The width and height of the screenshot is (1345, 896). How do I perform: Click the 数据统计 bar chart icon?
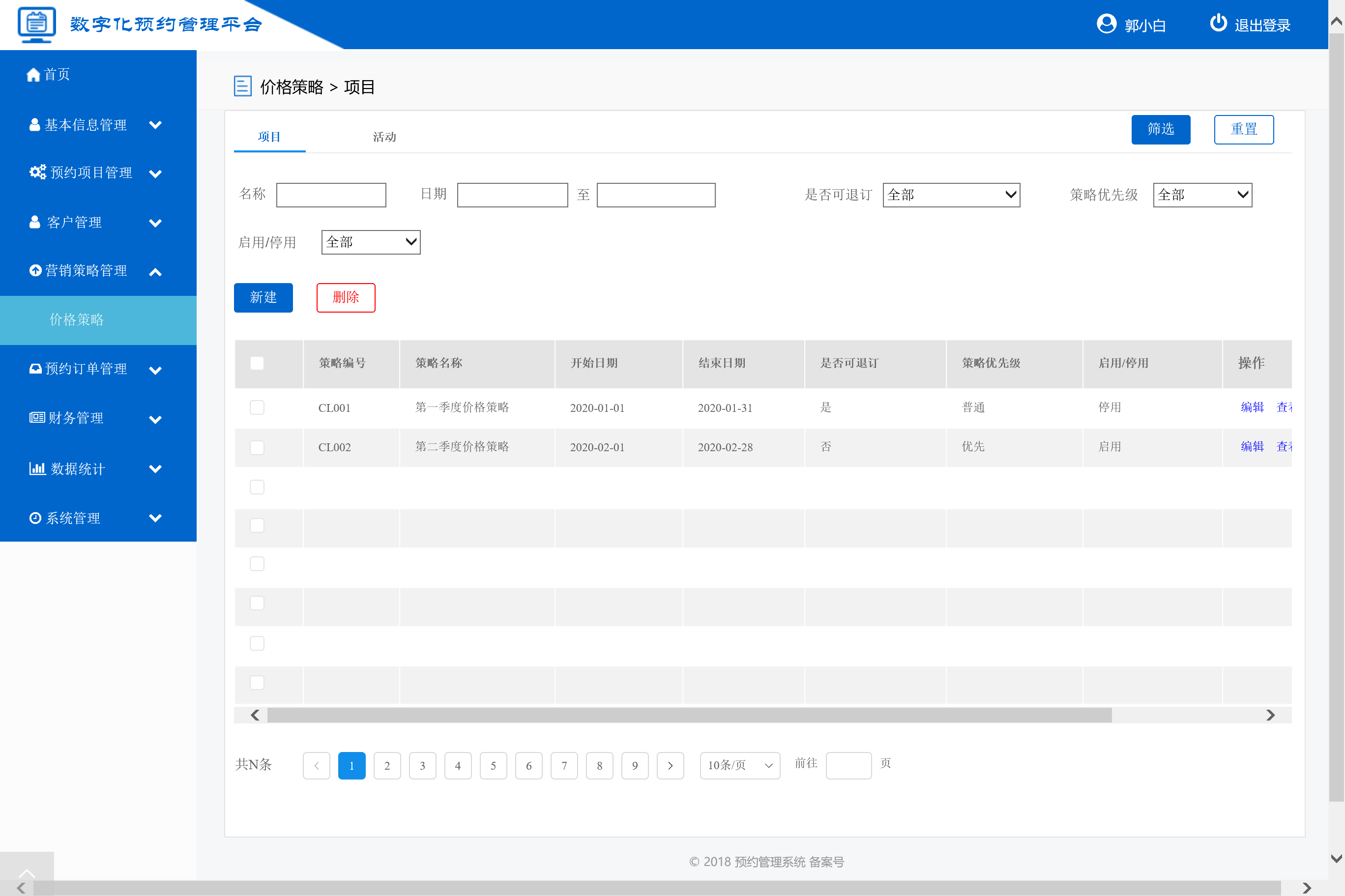point(37,468)
